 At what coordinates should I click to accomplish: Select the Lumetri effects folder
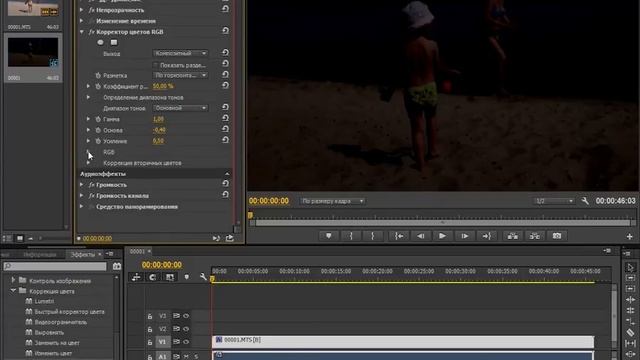click(x=44, y=301)
